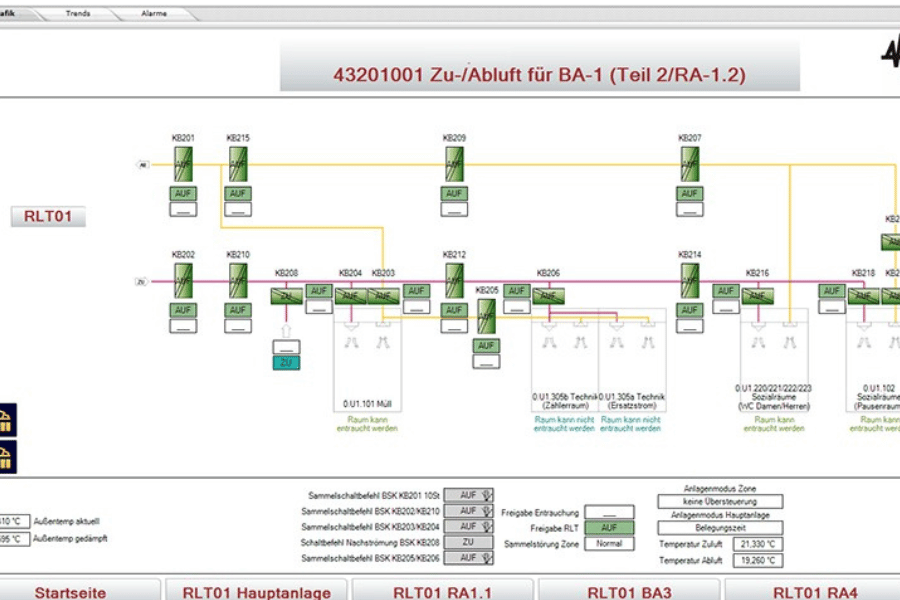Click the AB exhaust duct arrow marker
The image size is (900, 600).
tap(142, 165)
